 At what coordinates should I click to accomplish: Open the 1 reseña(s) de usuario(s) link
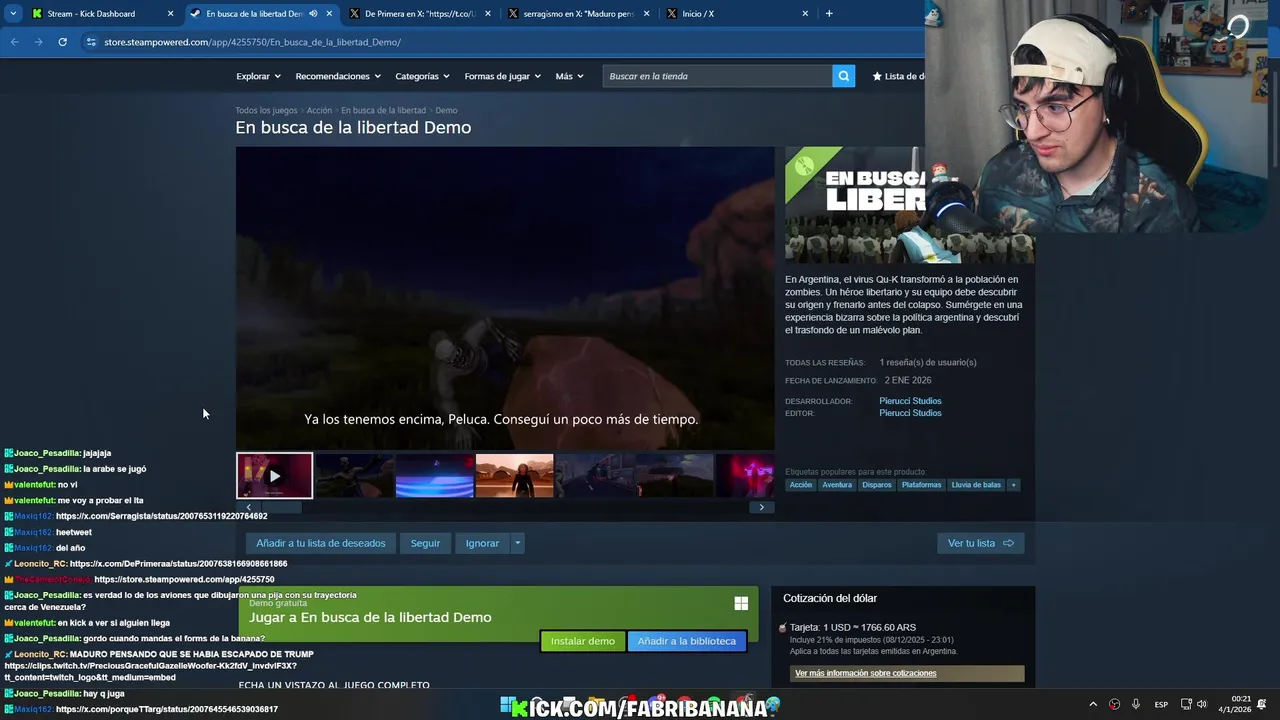tap(928, 362)
